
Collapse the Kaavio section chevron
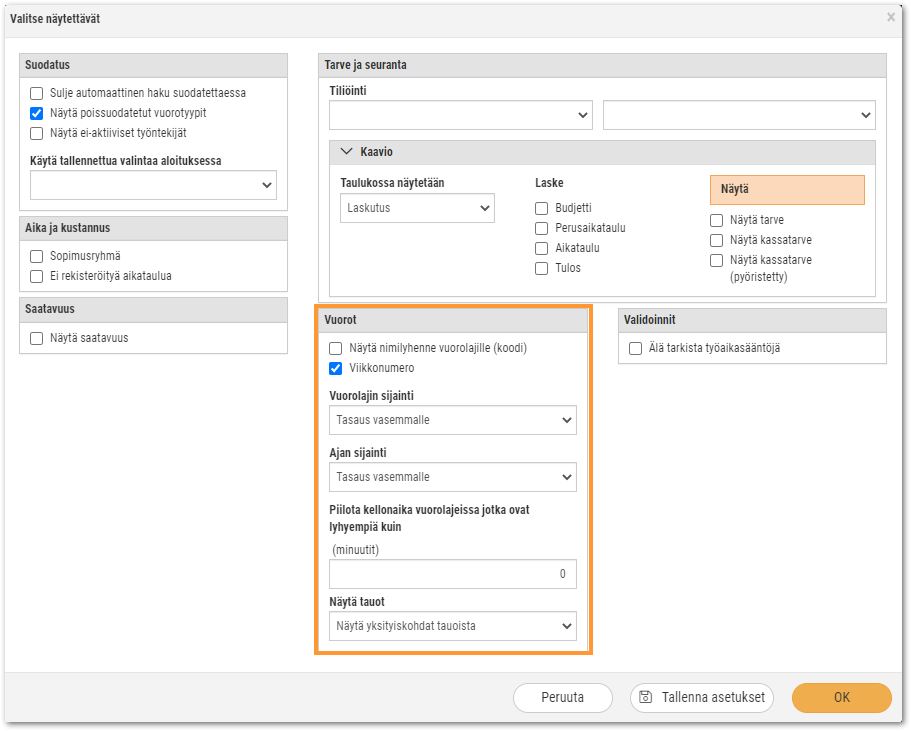[346, 152]
